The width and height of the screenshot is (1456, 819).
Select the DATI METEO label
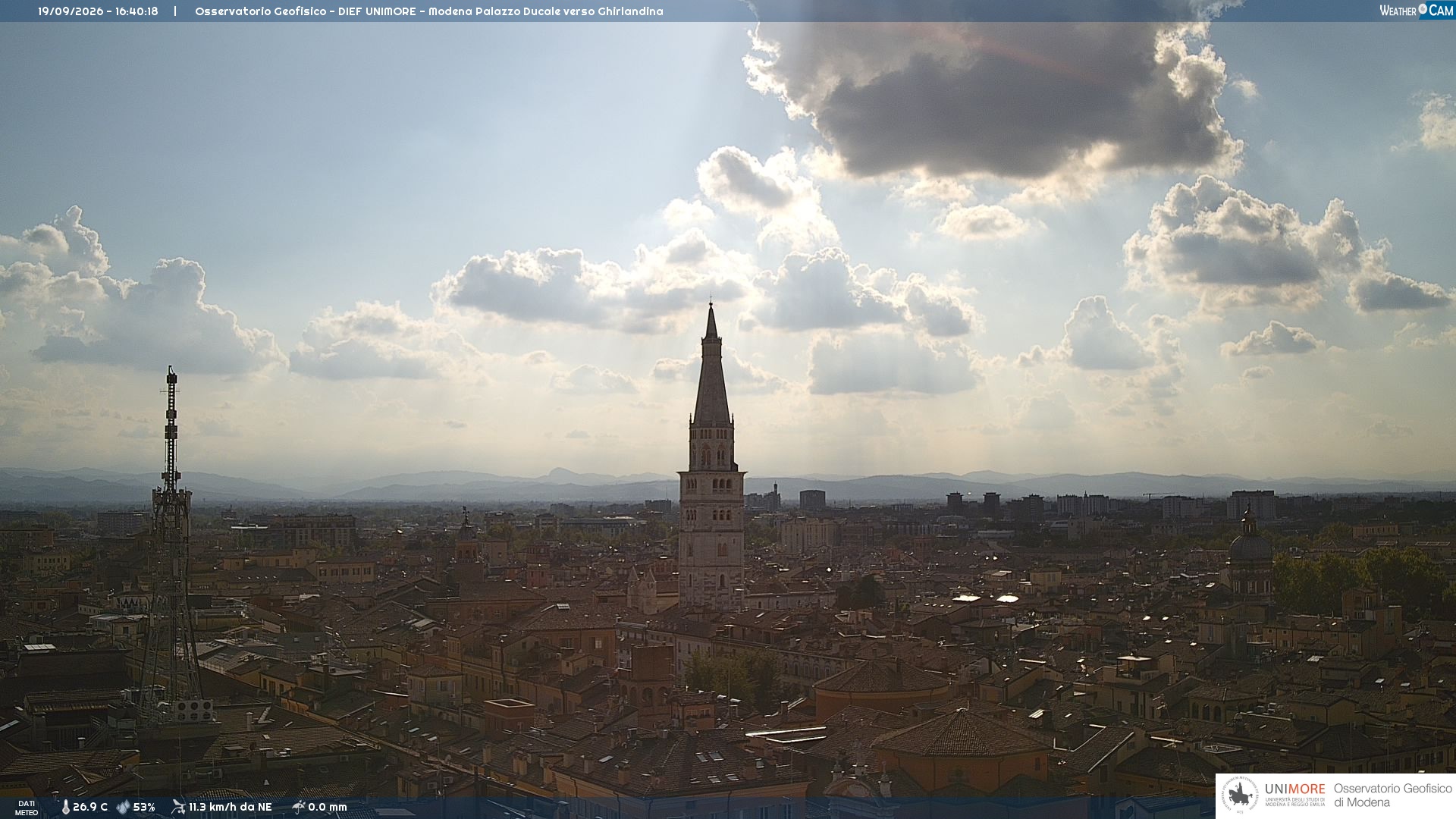(27, 808)
